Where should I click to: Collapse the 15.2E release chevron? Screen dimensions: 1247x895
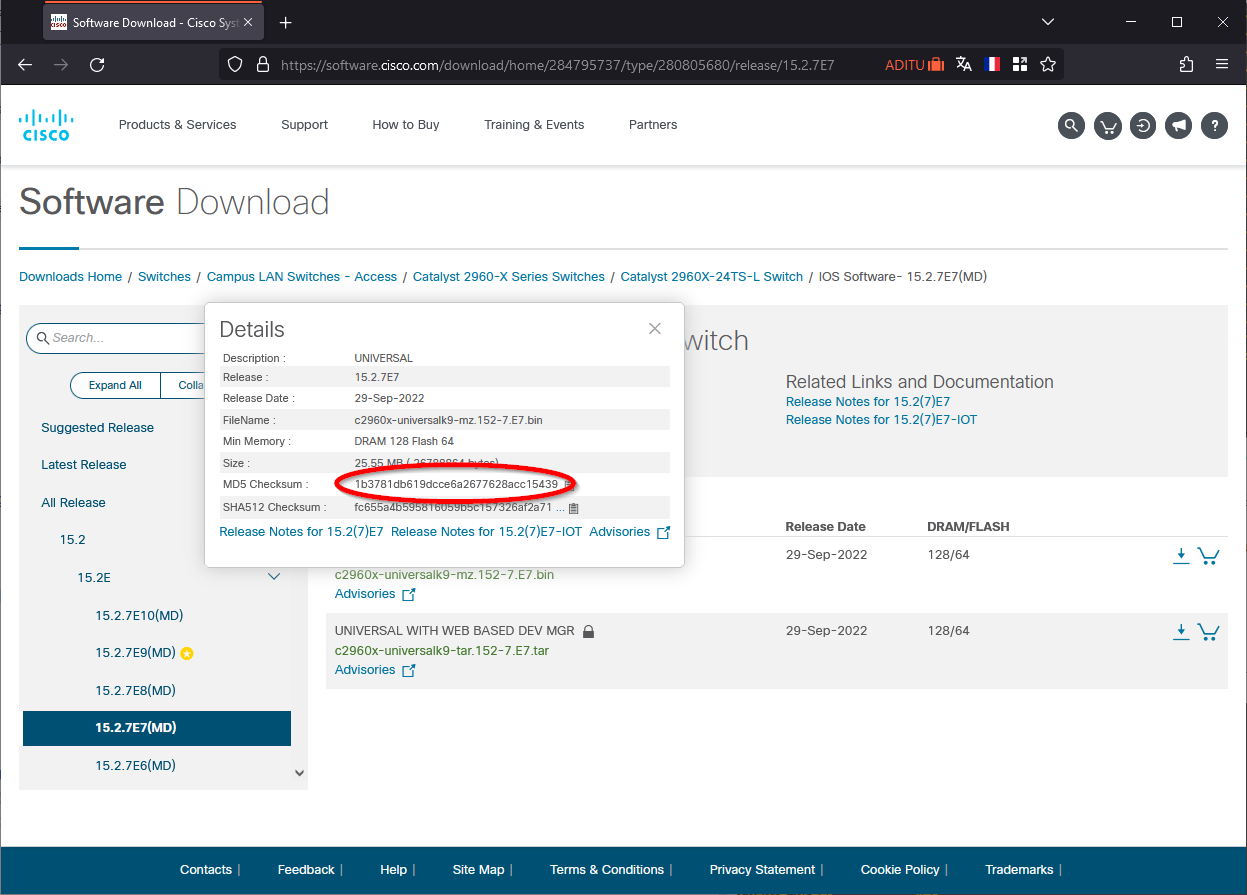[274, 577]
